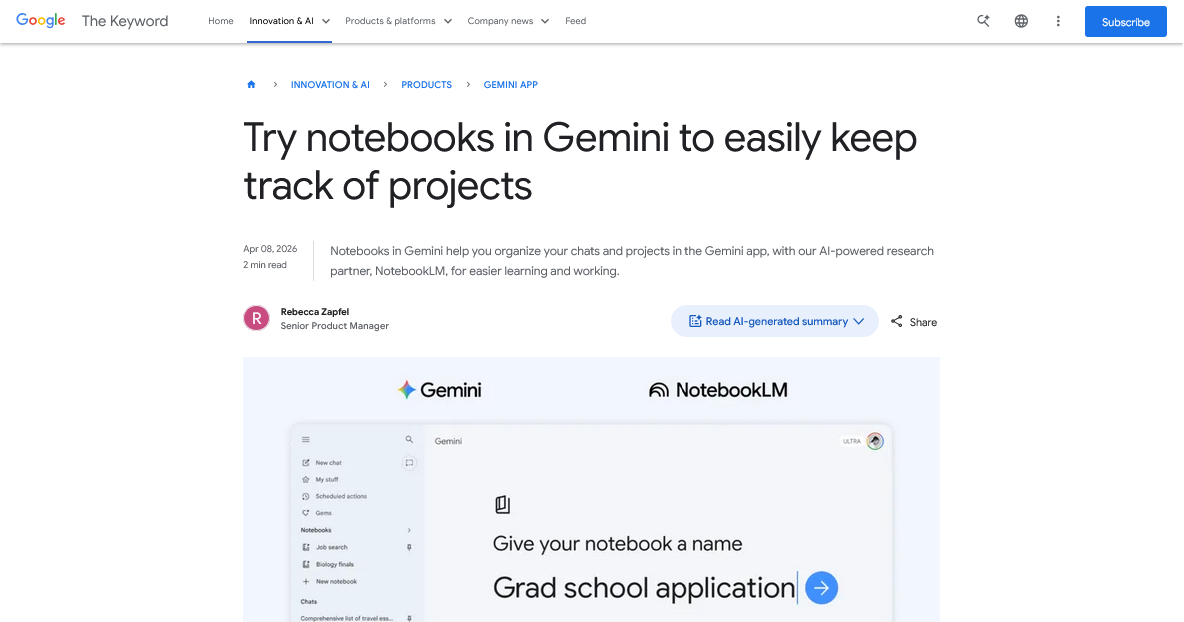This screenshot has height=622, width=1184.
Task: Open the three-dot more options menu
Action: click(1058, 21)
